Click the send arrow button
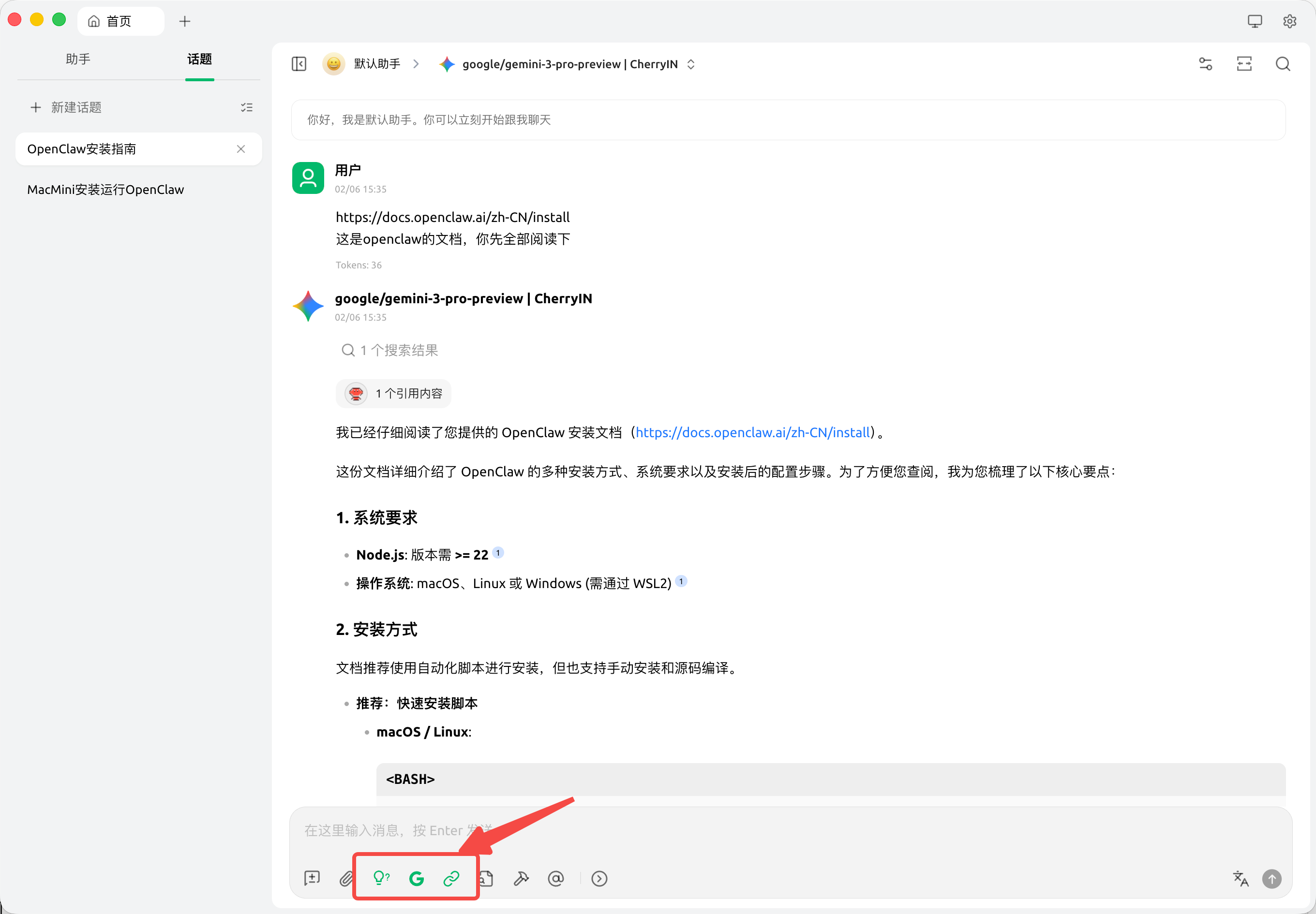Screen dimensions: 1316x914 (x=1272, y=878)
